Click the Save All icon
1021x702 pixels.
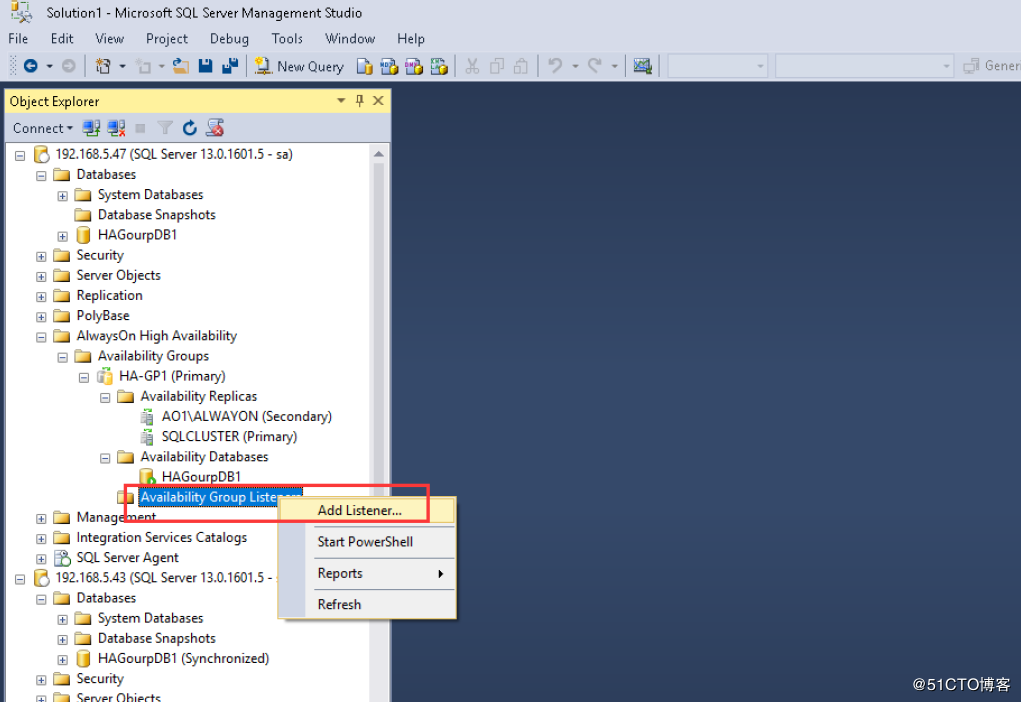[230, 66]
